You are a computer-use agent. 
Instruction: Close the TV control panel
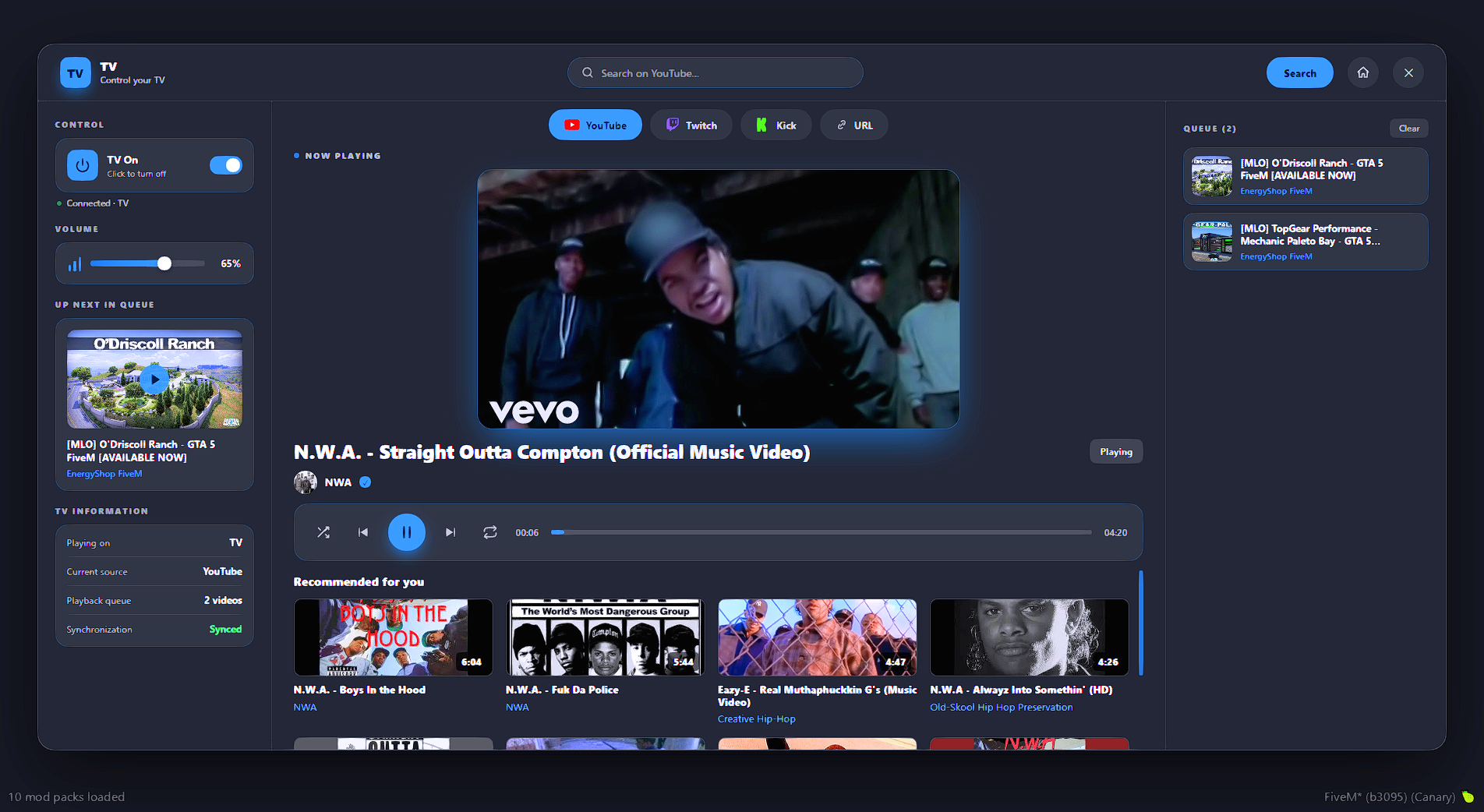[x=1408, y=72]
